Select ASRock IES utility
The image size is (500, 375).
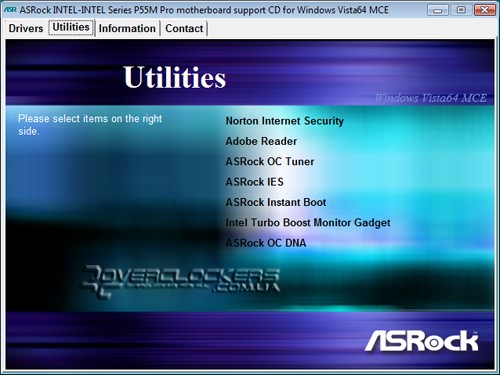[254, 182]
